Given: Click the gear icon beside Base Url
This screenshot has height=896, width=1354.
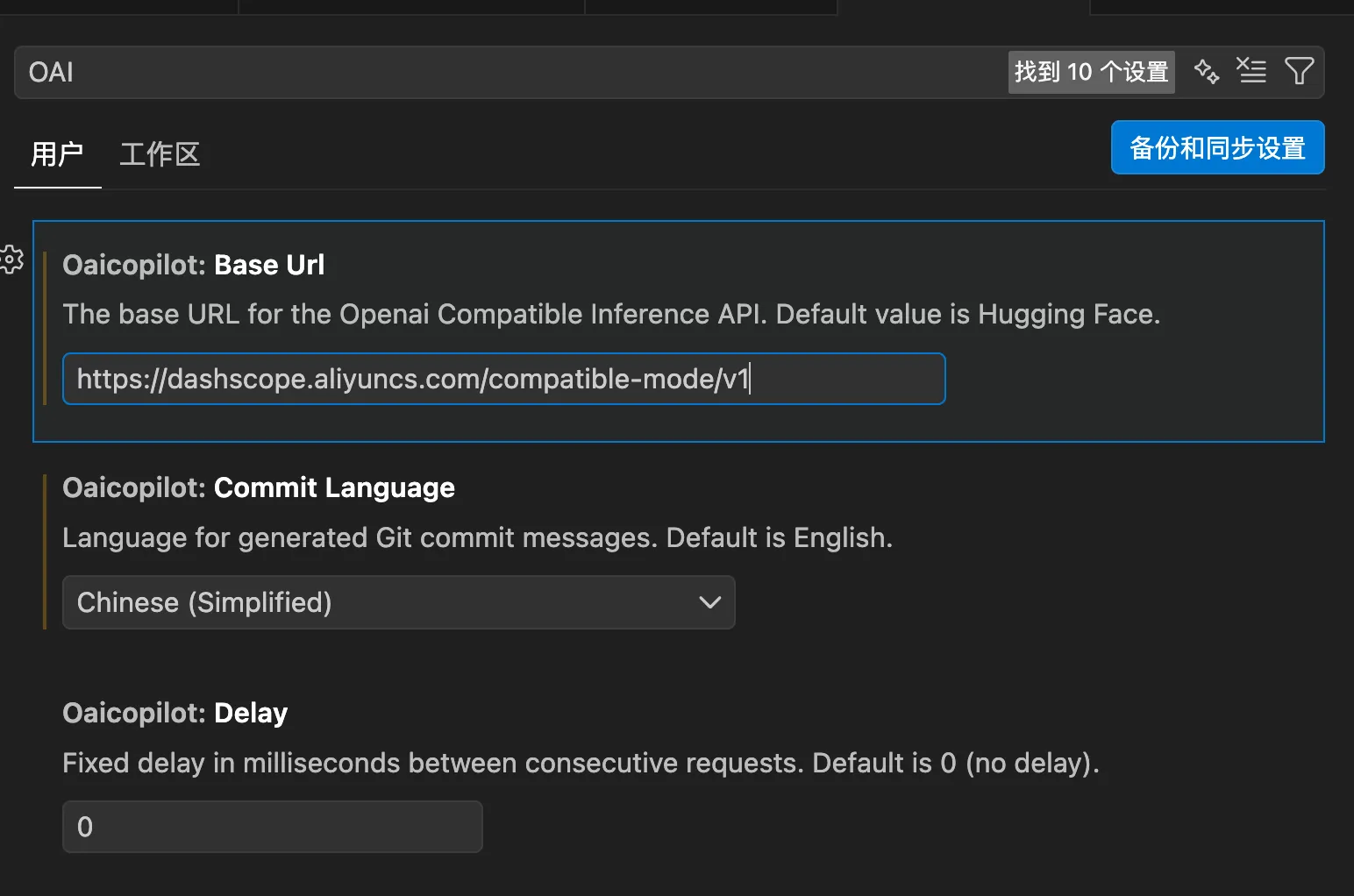Looking at the screenshot, I should [x=11, y=260].
